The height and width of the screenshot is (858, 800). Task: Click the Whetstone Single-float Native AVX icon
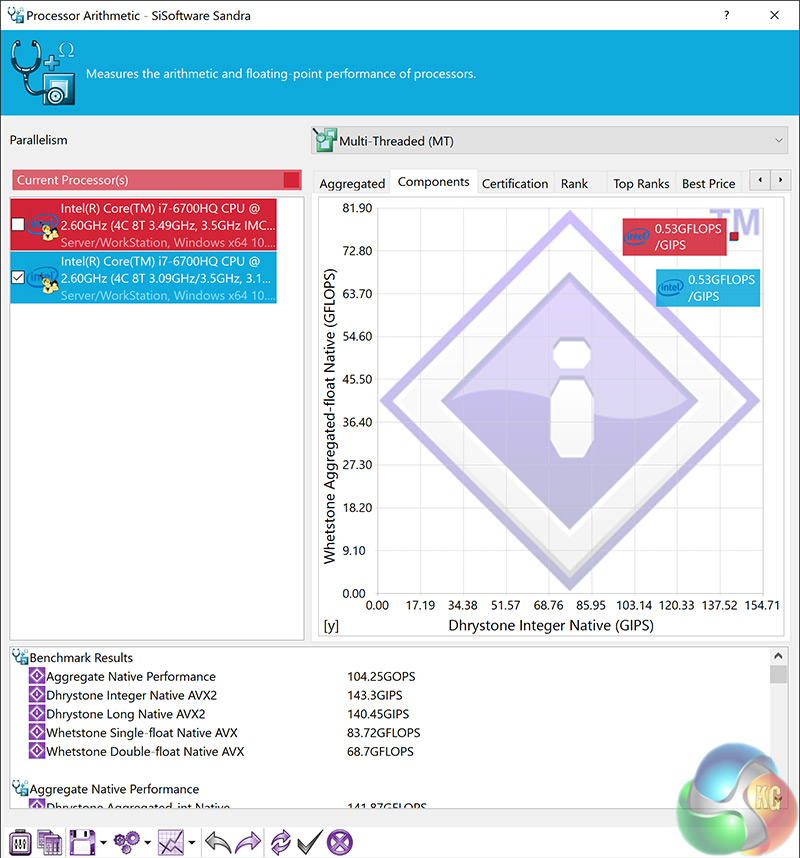point(37,732)
